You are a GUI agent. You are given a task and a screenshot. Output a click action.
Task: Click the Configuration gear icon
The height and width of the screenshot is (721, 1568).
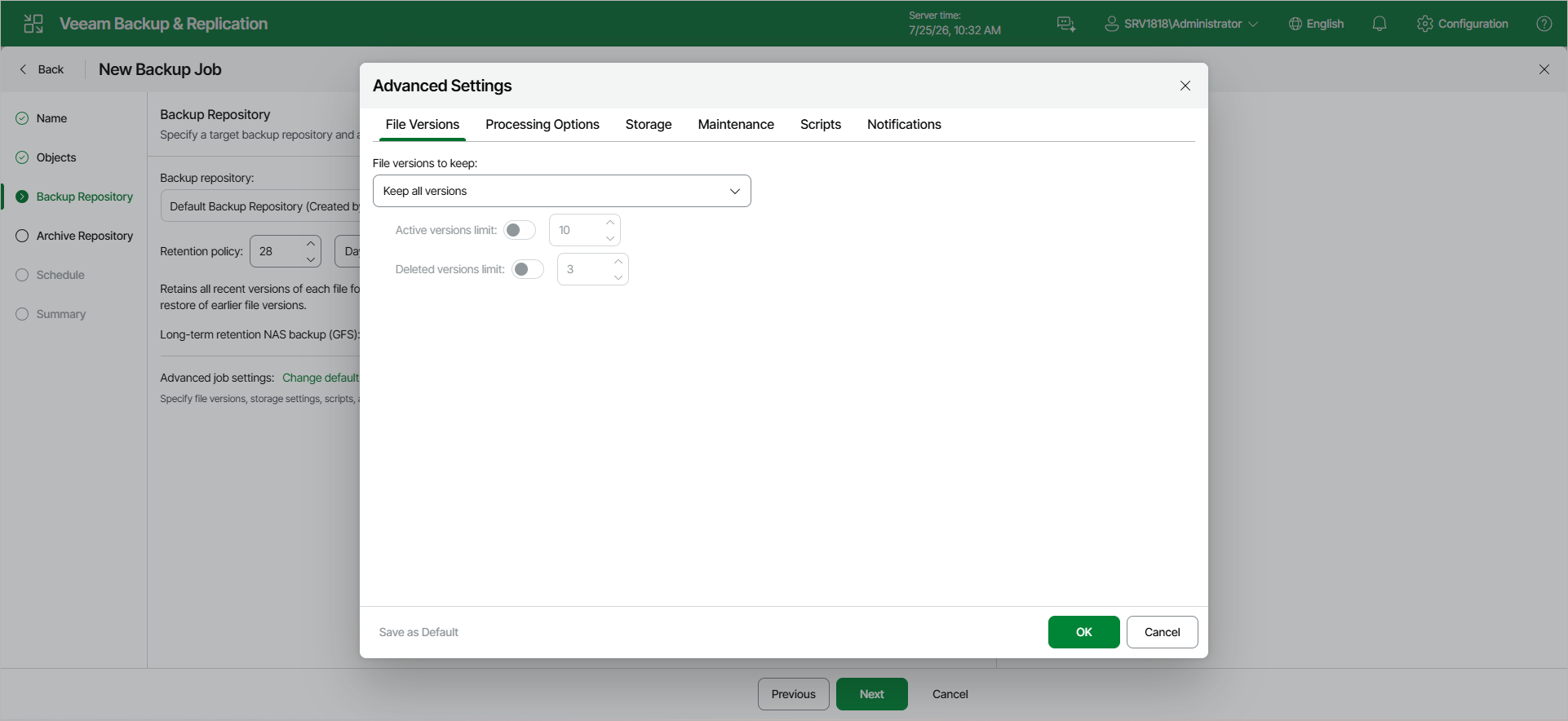[x=1425, y=24]
